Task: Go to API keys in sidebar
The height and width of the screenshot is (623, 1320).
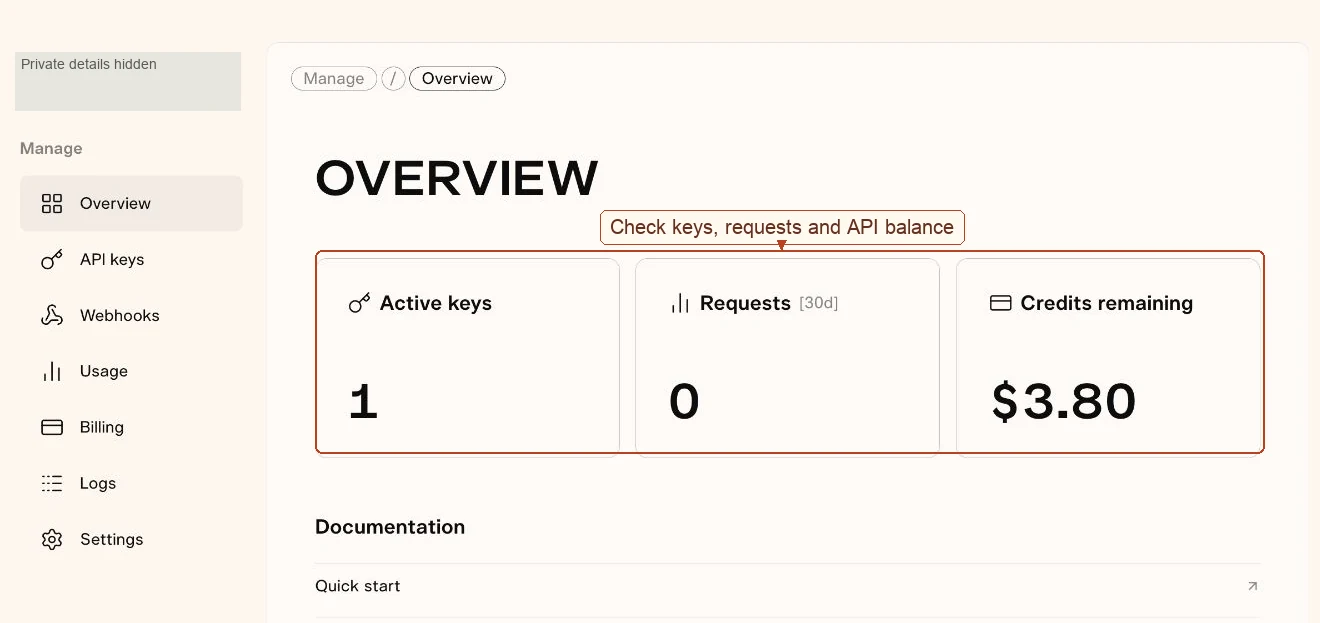Action: coord(131,260)
